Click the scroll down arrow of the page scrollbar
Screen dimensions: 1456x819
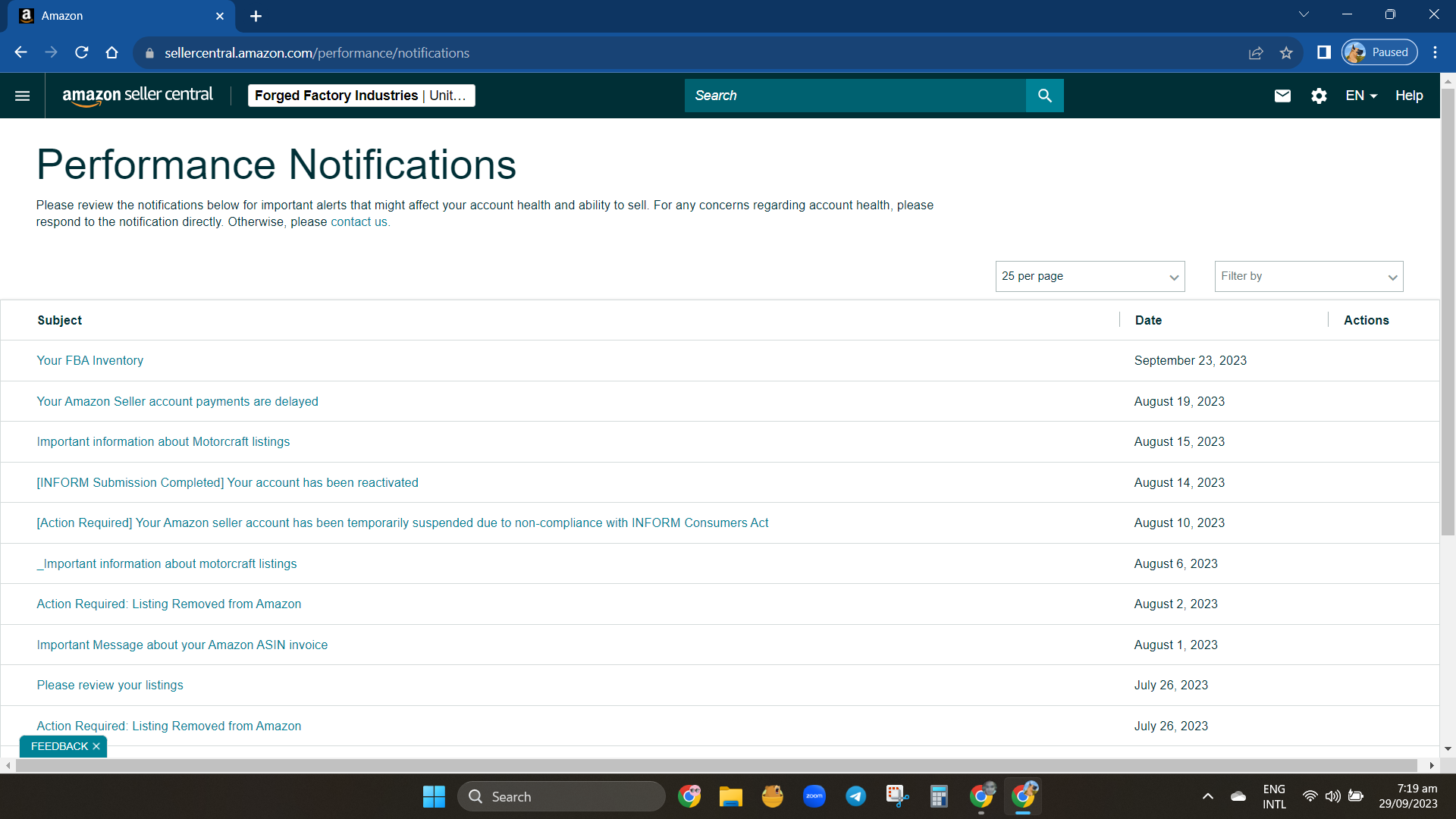[1448, 748]
